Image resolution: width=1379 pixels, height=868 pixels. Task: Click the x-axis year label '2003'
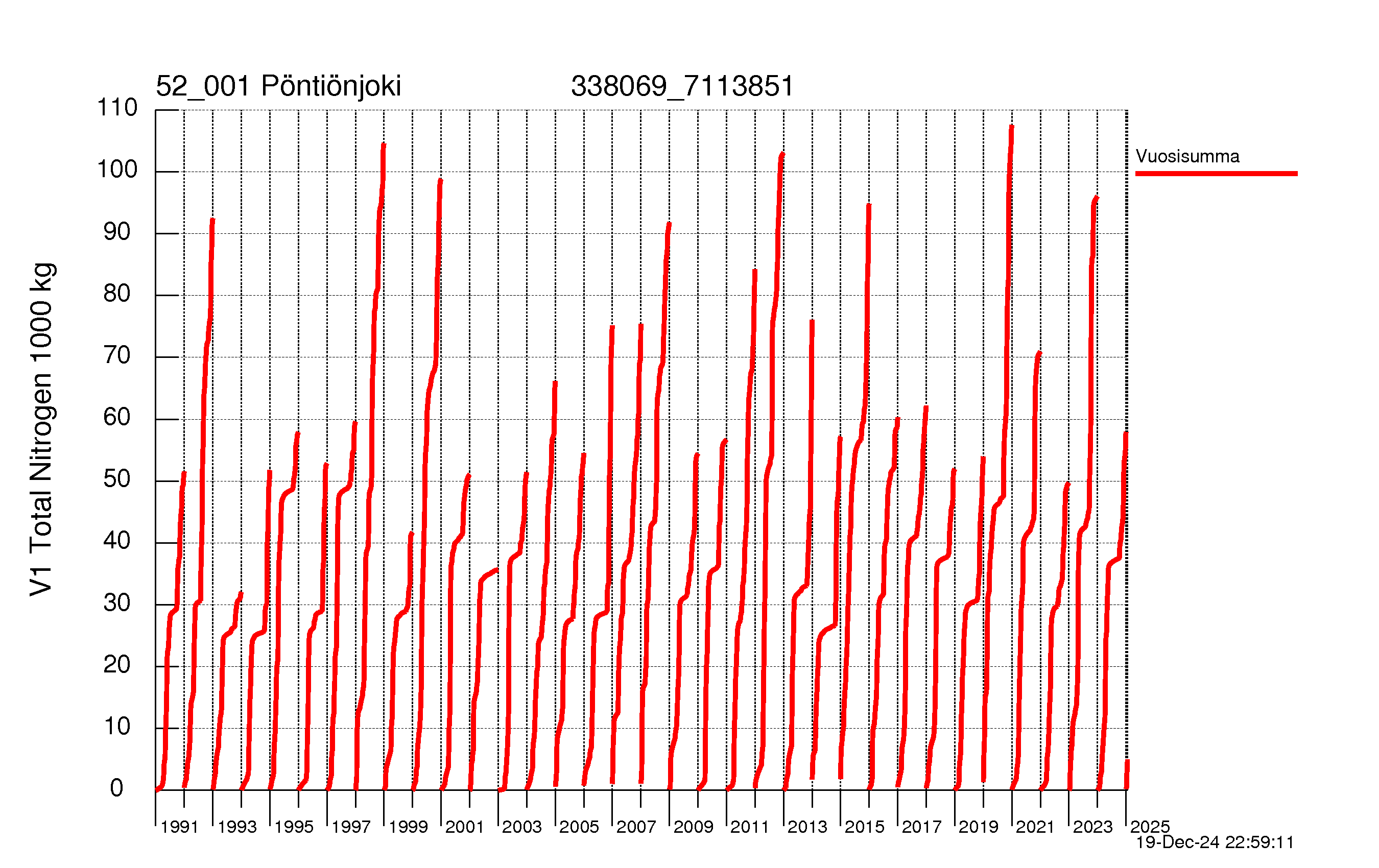pos(521,827)
